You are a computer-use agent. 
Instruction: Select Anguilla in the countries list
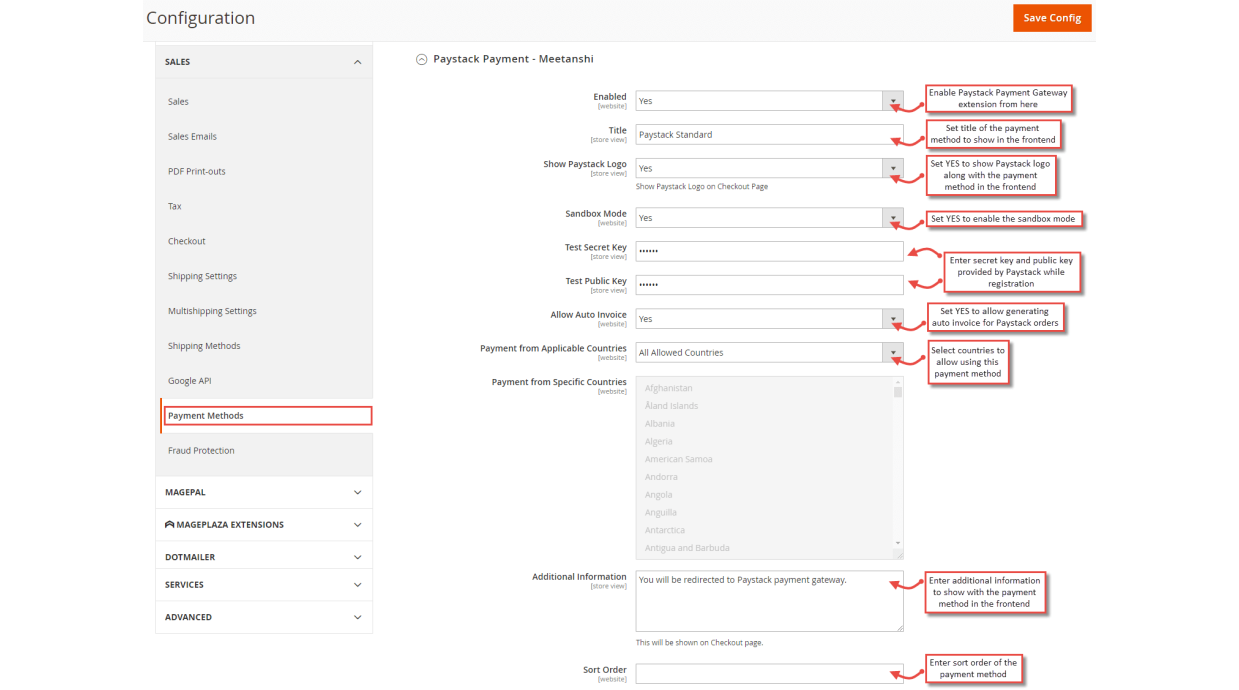(661, 513)
